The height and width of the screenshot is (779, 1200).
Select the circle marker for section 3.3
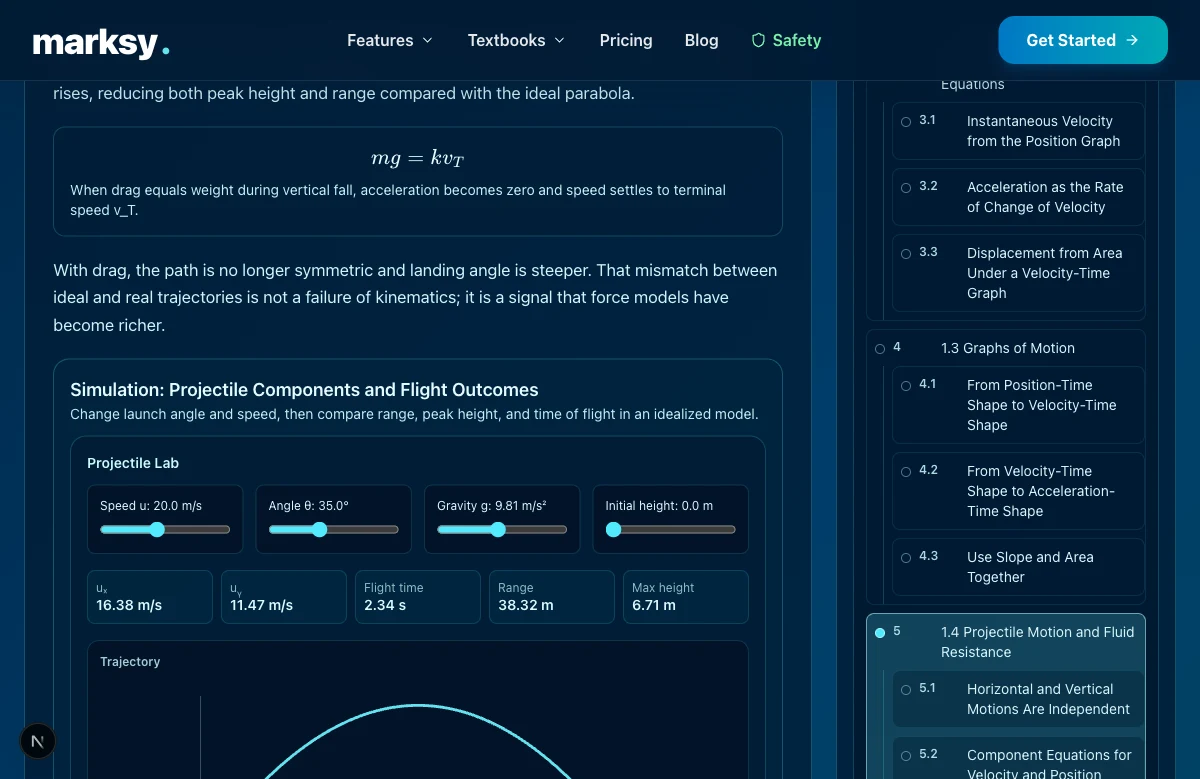click(906, 253)
